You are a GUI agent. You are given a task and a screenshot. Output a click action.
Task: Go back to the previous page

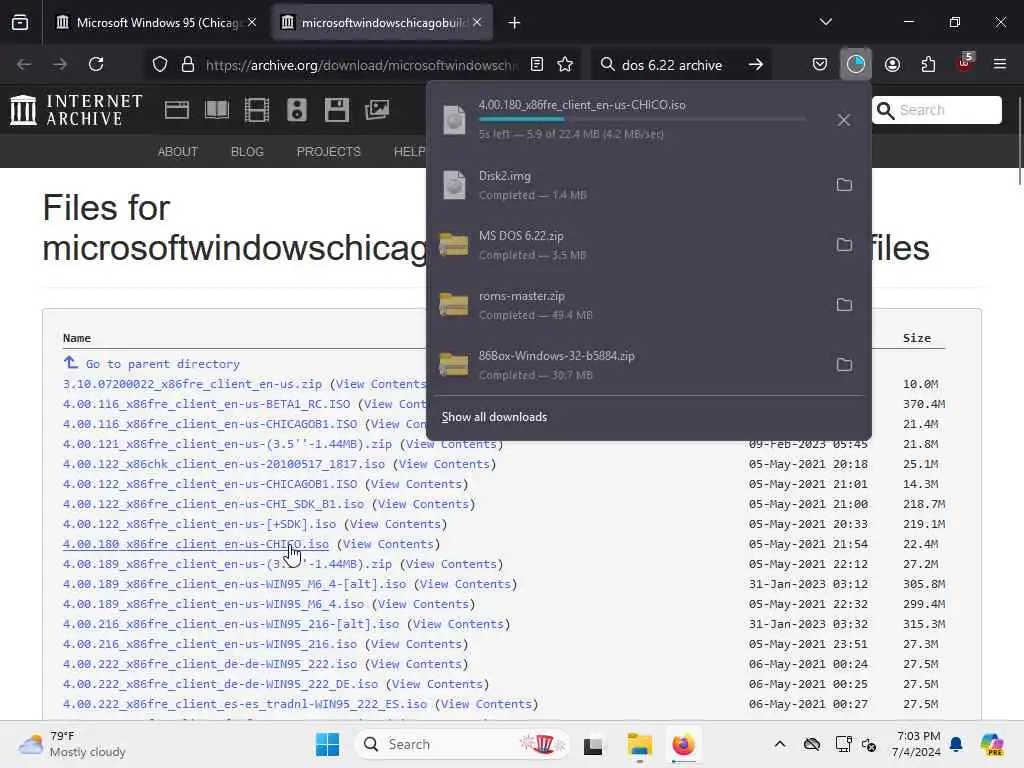pyautogui.click(x=24, y=64)
